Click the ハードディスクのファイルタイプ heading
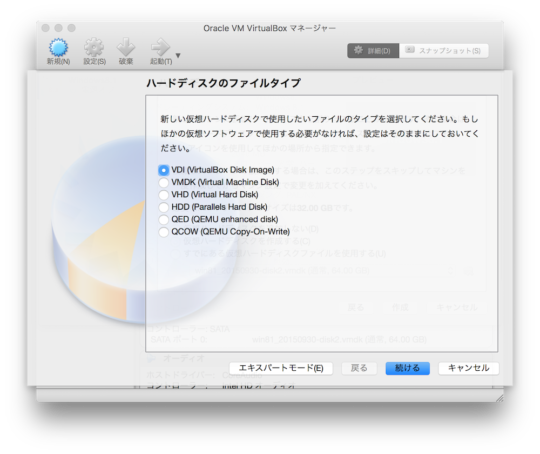 [x=224, y=83]
